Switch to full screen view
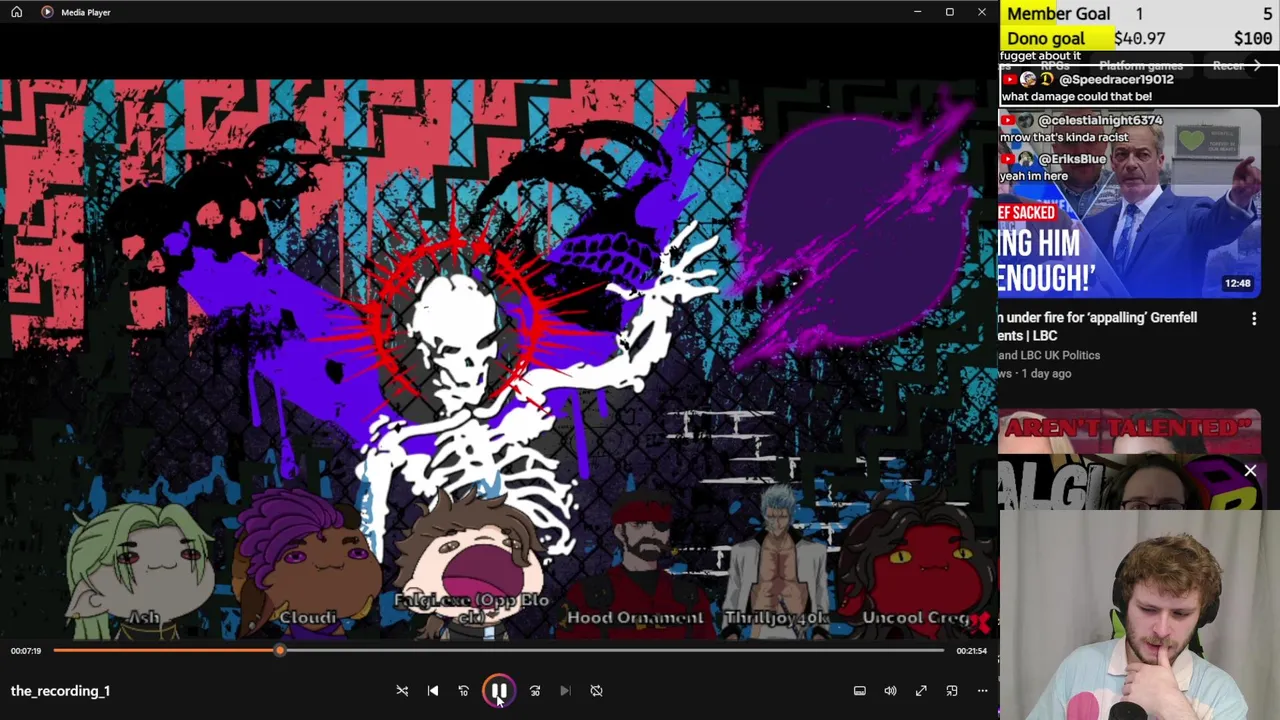Image resolution: width=1280 pixels, height=720 pixels. point(921,691)
